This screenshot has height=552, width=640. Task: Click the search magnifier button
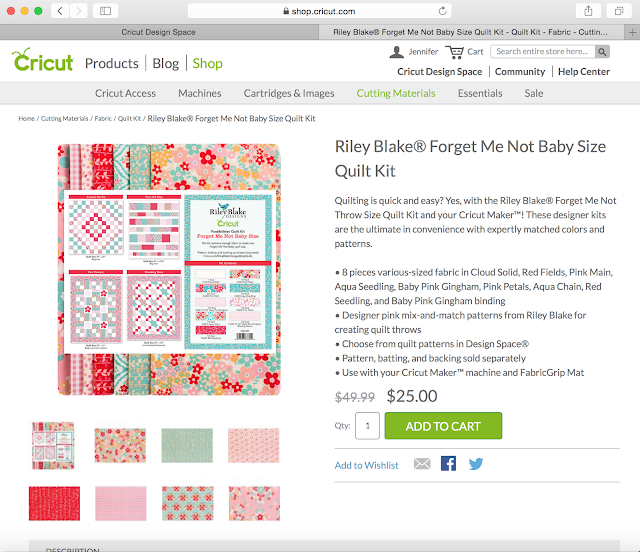602,51
